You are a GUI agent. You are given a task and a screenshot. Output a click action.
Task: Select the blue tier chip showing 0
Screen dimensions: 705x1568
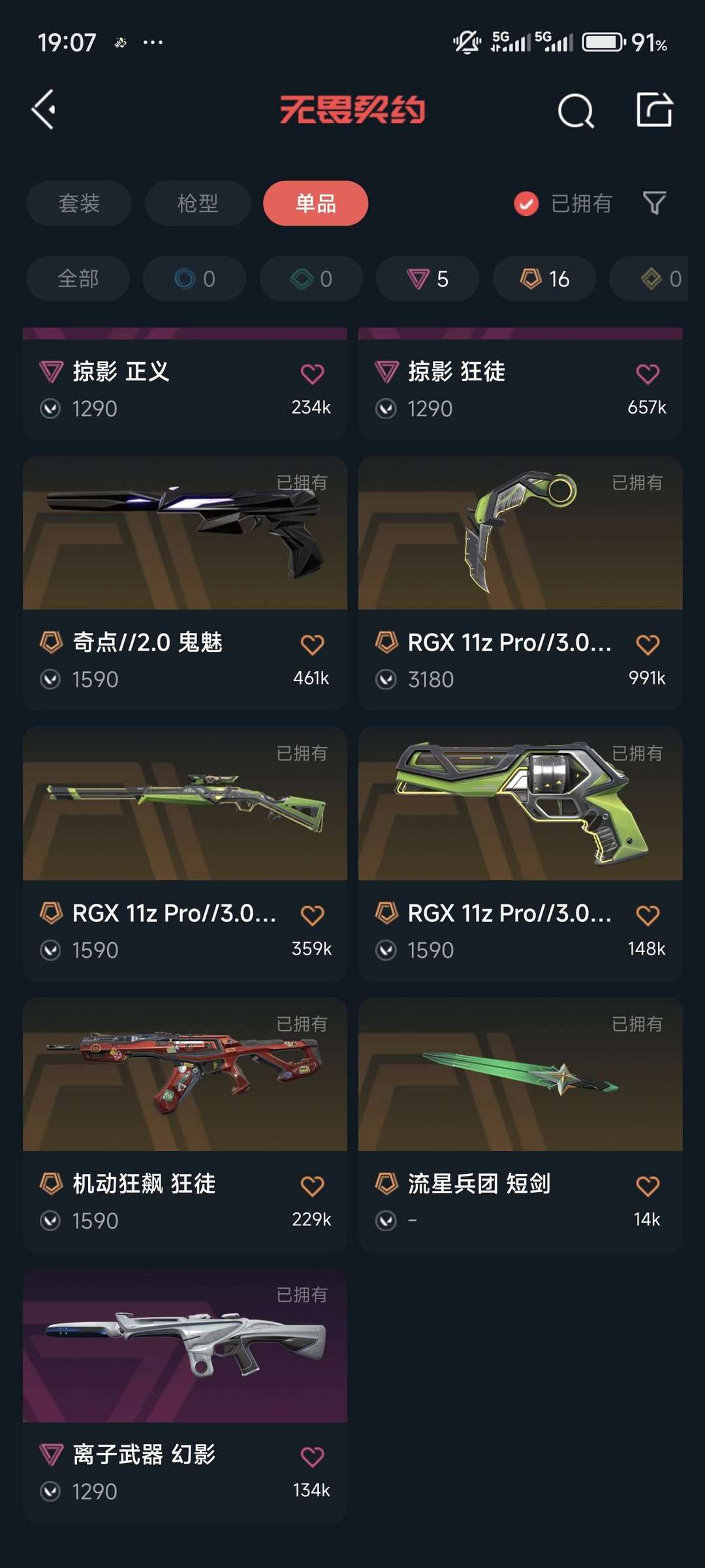pos(195,279)
